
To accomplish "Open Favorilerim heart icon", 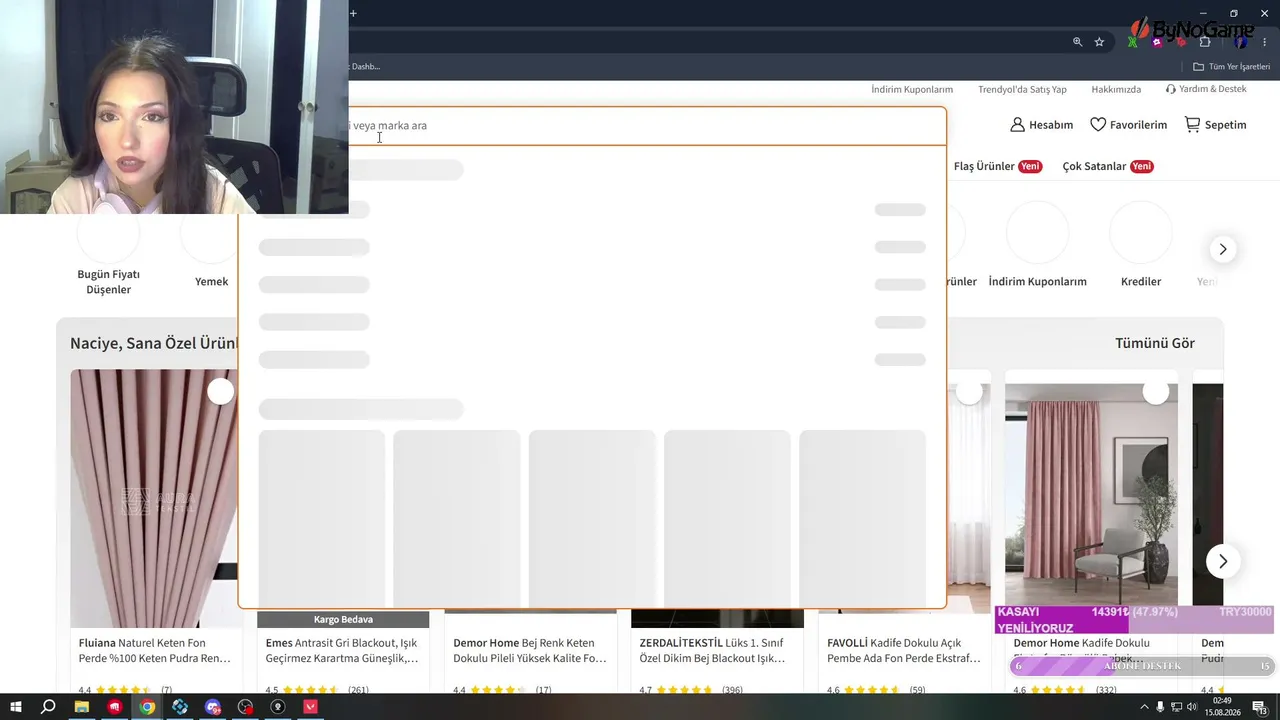I will 1098,125.
